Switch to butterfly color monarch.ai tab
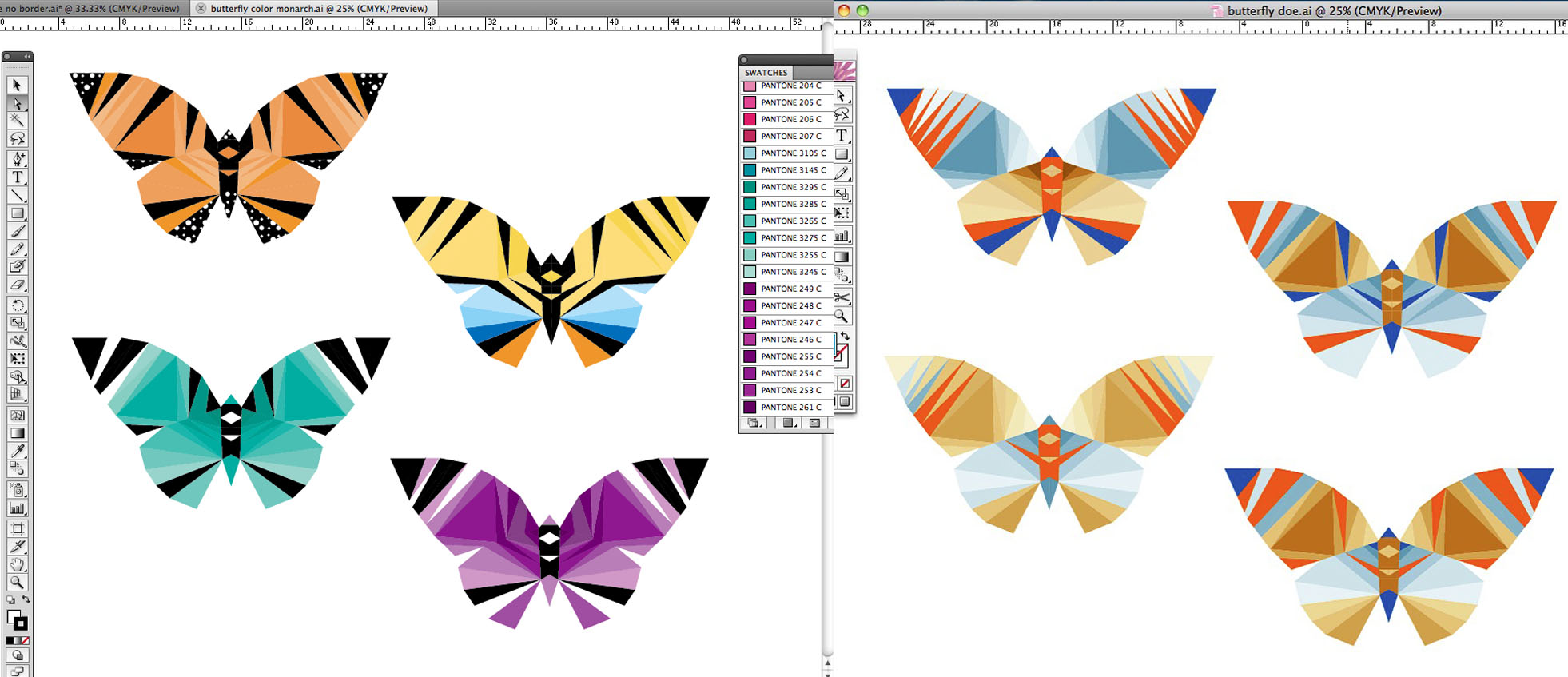 point(319,9)
